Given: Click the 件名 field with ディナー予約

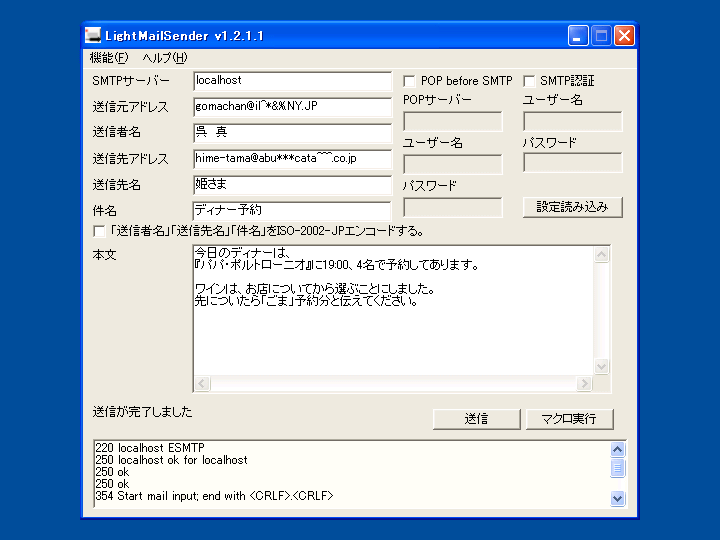Looking at the screenshot, I should (x=292, y=211).
